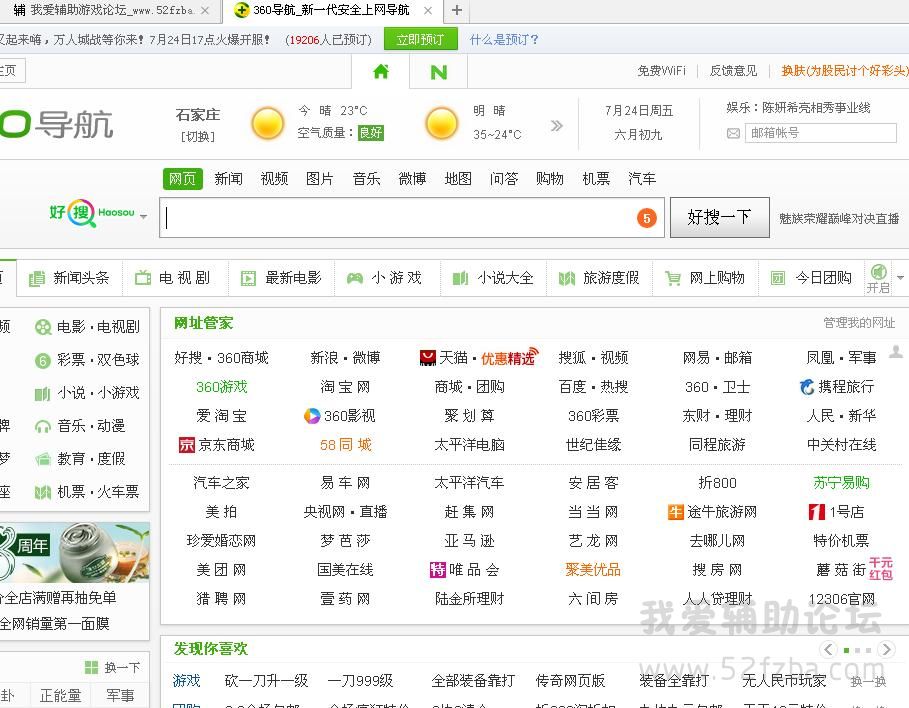The image size is (909, 708).
Task: Click the green 立即预订 button
Action: click(420, 39)
